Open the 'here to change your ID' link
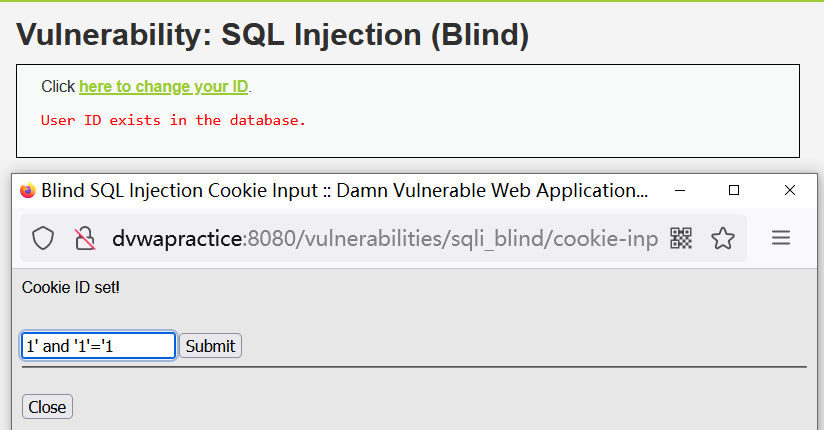The height and width of the screenshot is (430, 824). pyautogui.click(x=163, y=86)
